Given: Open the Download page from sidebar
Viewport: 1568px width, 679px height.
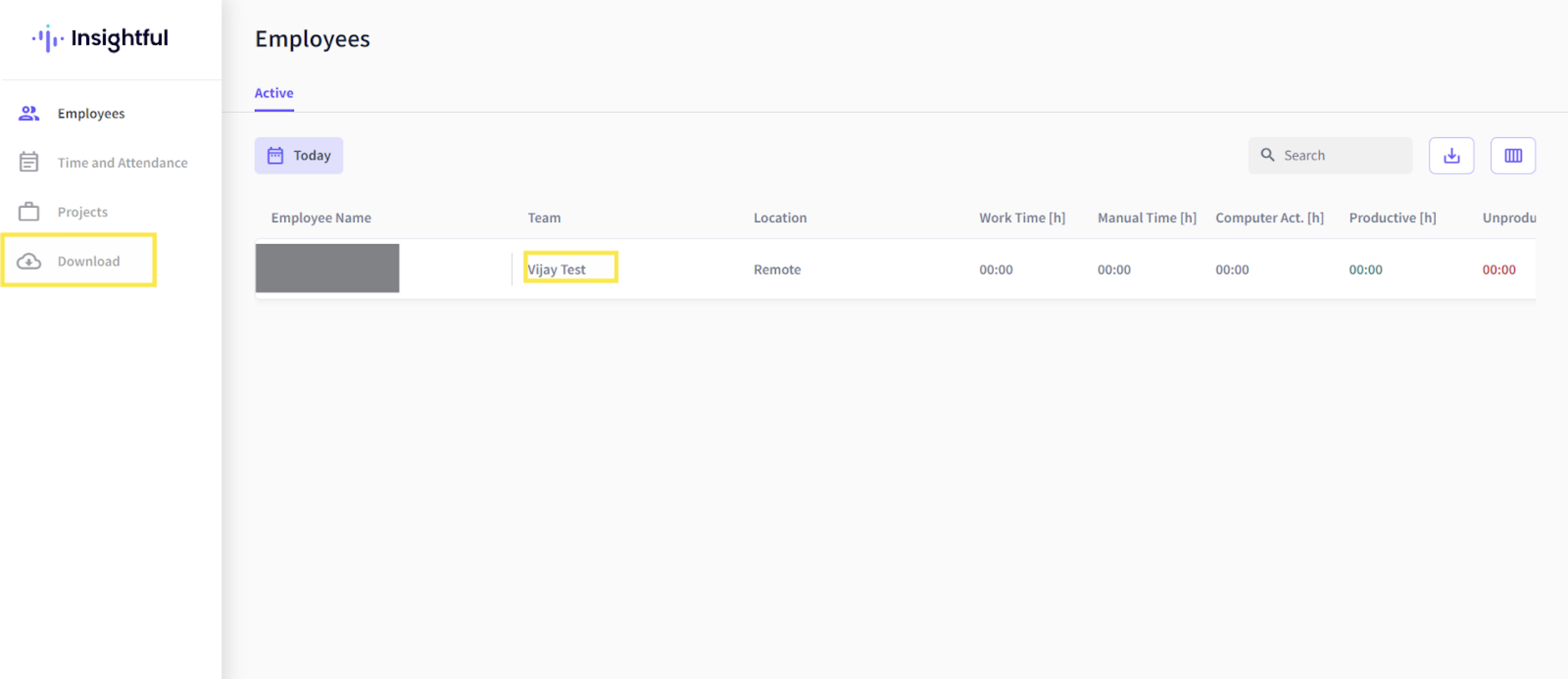Looking at the screenshot, I should click(89, 262).
